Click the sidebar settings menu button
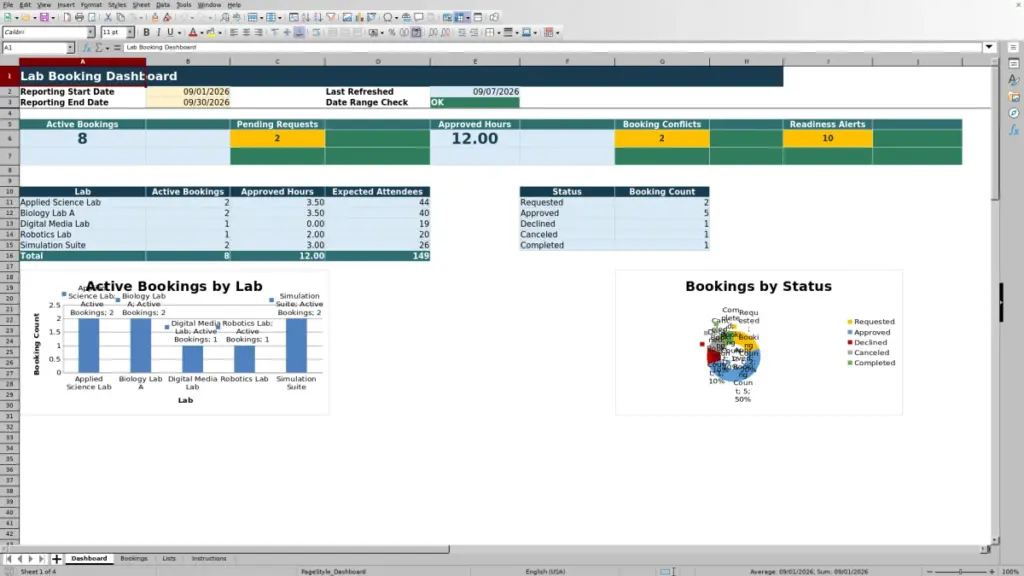Image resolution: width=1024 pixels, height=576 pixels. click(x=1014, y=48)
